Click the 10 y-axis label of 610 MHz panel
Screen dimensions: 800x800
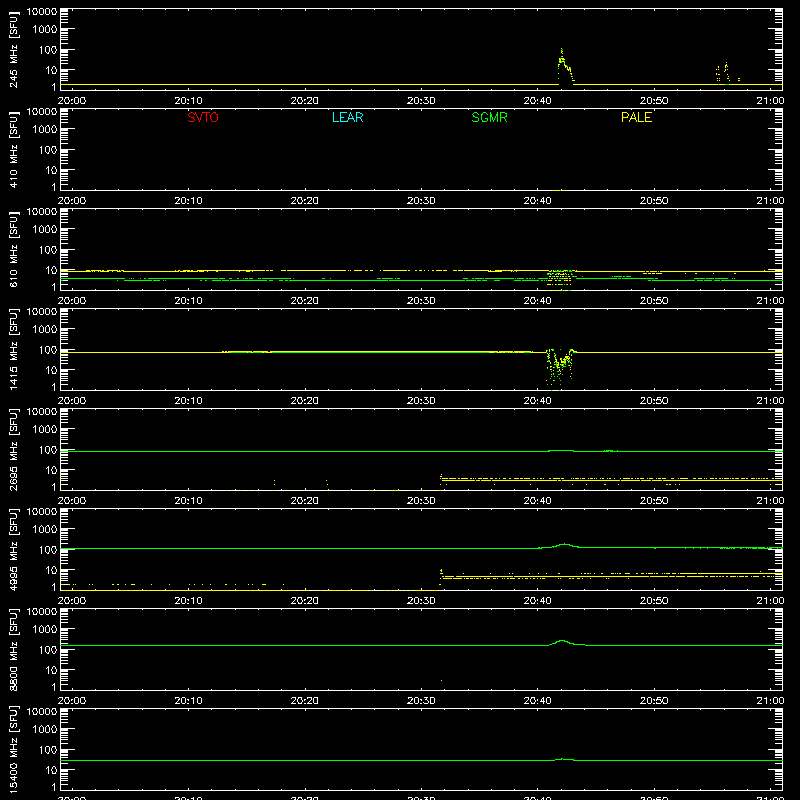click(x=52, y=270)
